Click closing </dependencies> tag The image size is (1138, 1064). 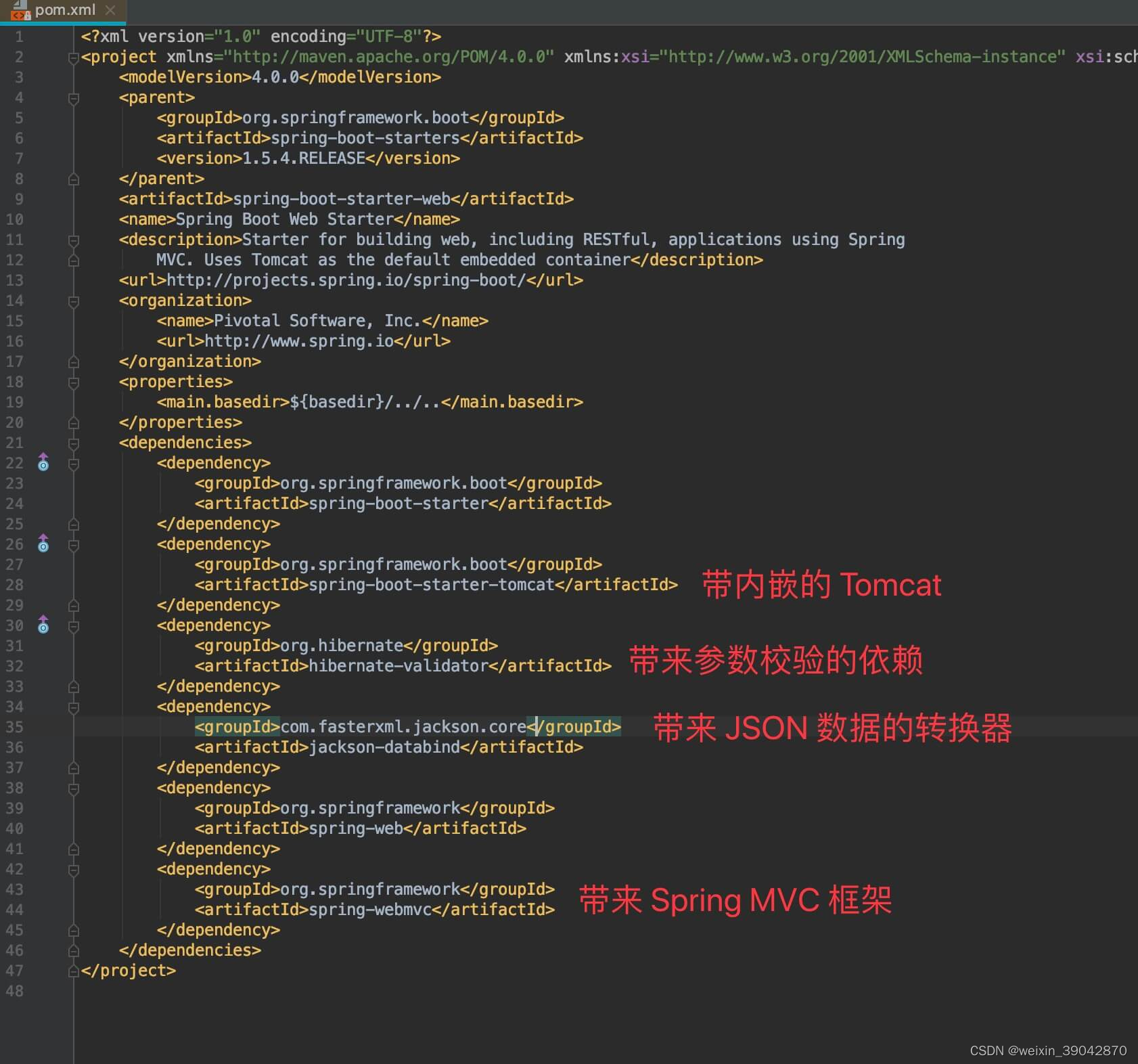[190, 950]
